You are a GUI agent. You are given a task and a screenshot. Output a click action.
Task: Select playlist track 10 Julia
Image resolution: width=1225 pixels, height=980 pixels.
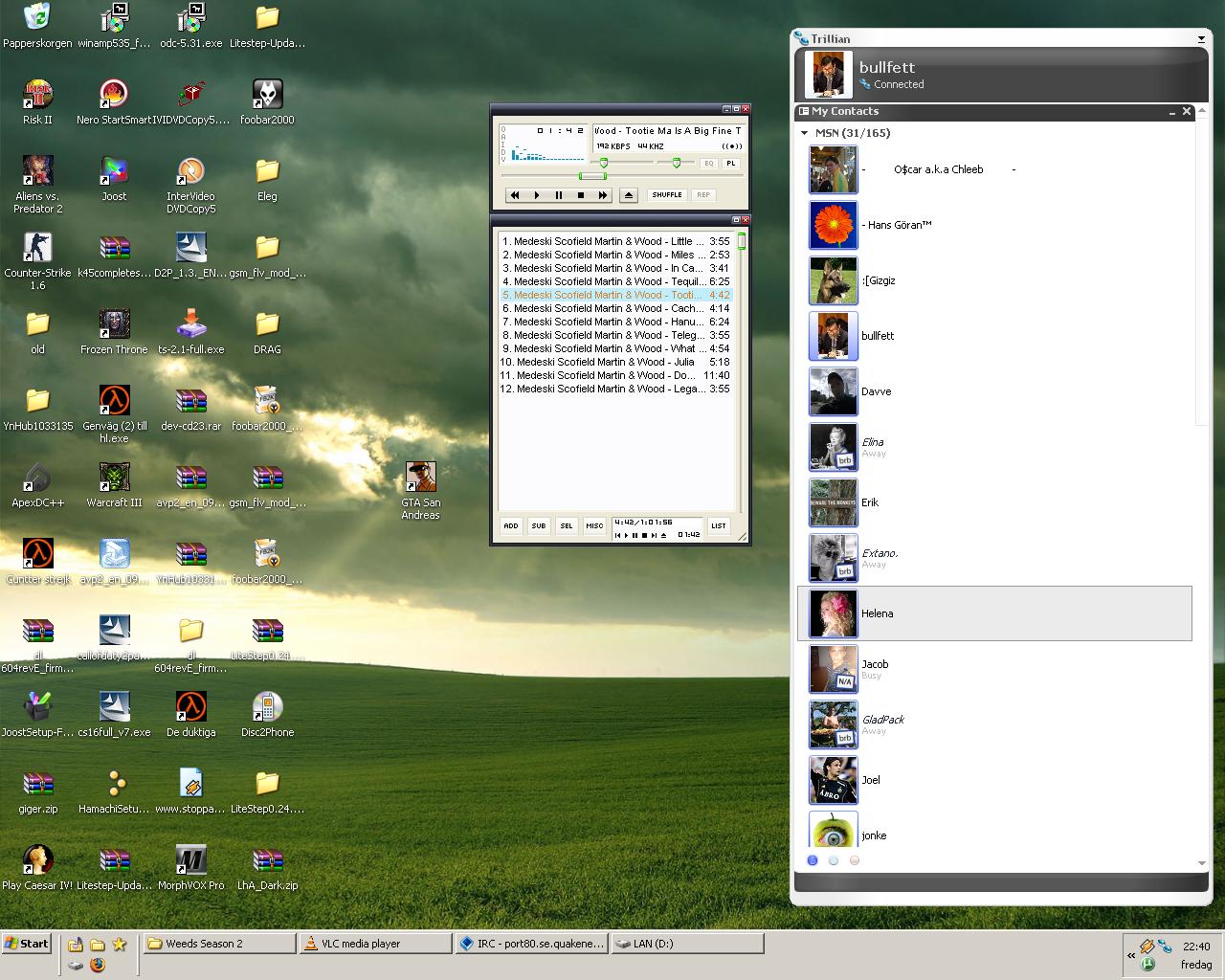point(615,362)
